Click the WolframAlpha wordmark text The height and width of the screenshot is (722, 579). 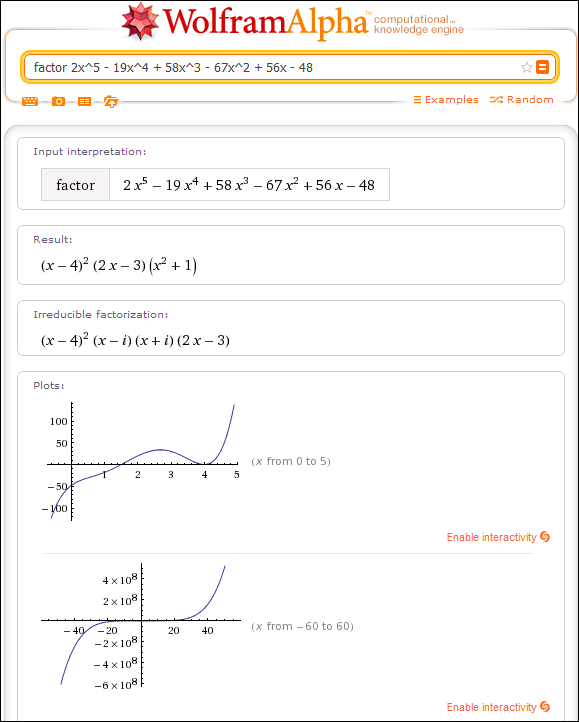pyautogui.click(x=266, y=23)
